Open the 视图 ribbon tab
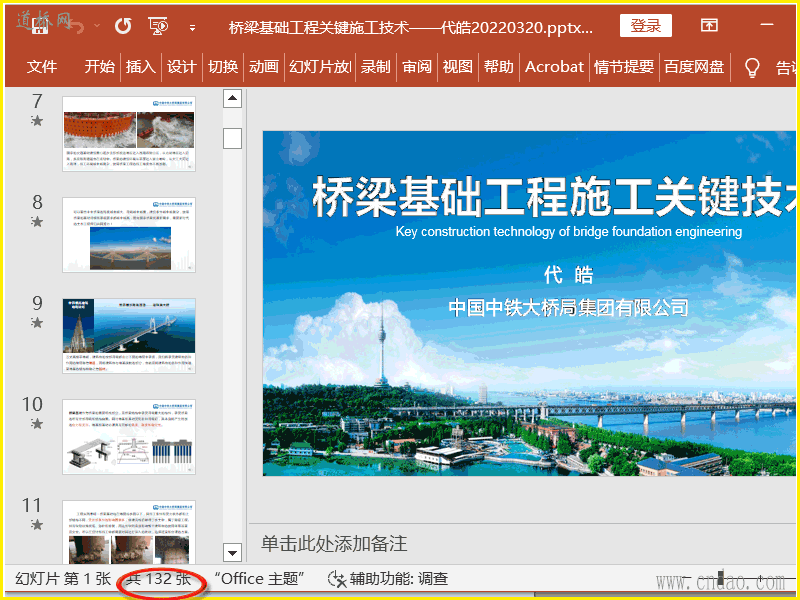The width and height of the screenshot is (800, 600). point(458,66)
